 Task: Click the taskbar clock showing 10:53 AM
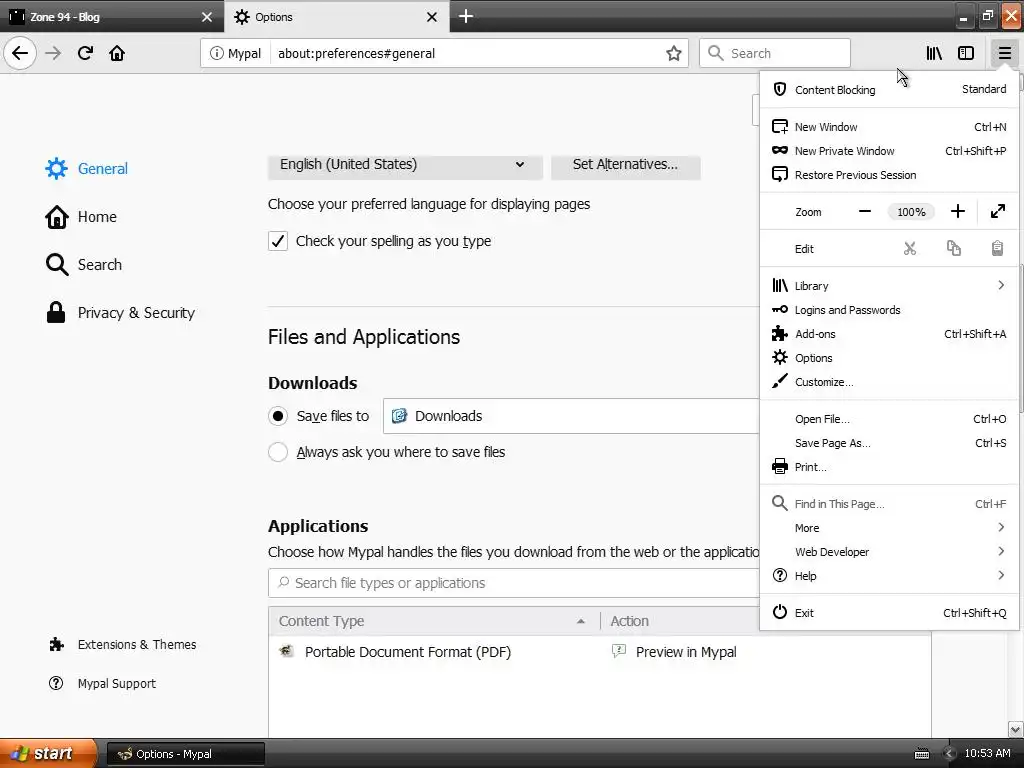coord(987,753)
